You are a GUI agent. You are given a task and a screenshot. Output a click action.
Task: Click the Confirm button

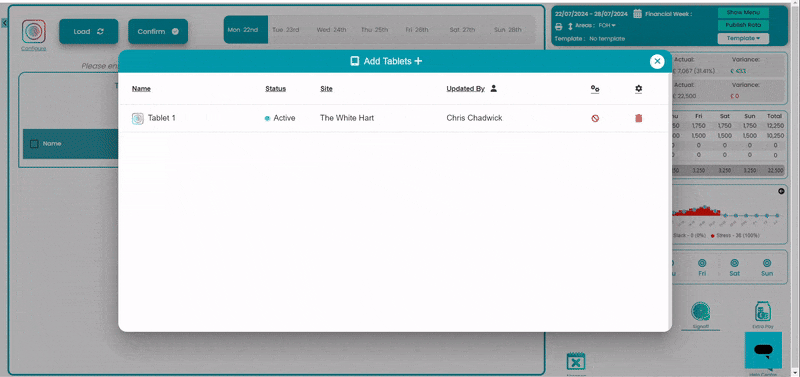158,32
